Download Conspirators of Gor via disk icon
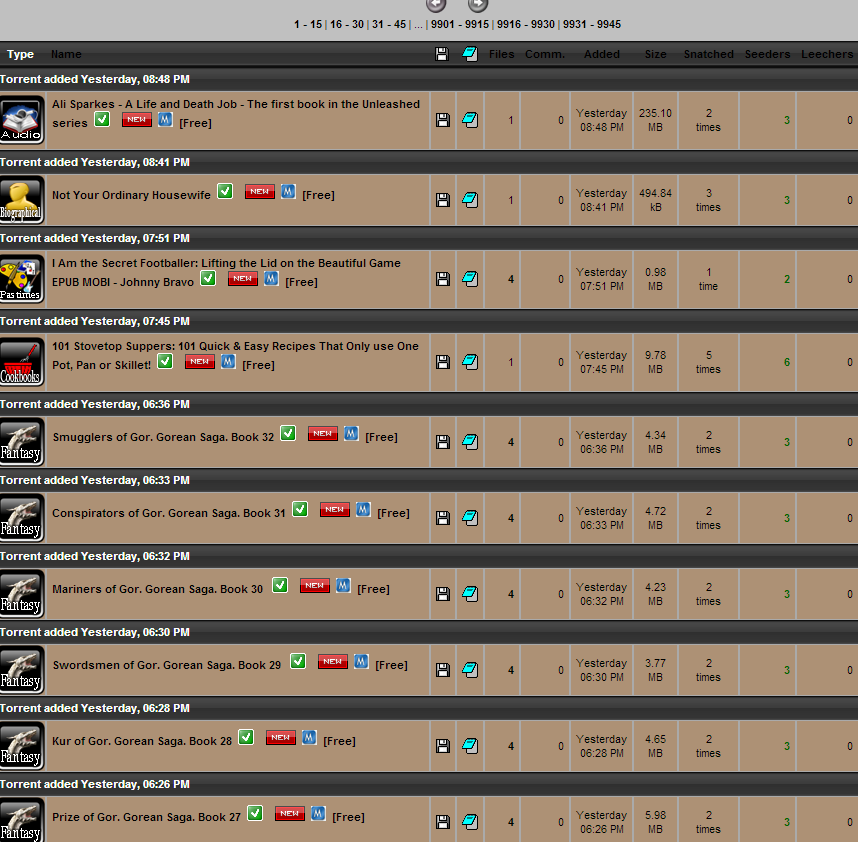 coord(443,518)
